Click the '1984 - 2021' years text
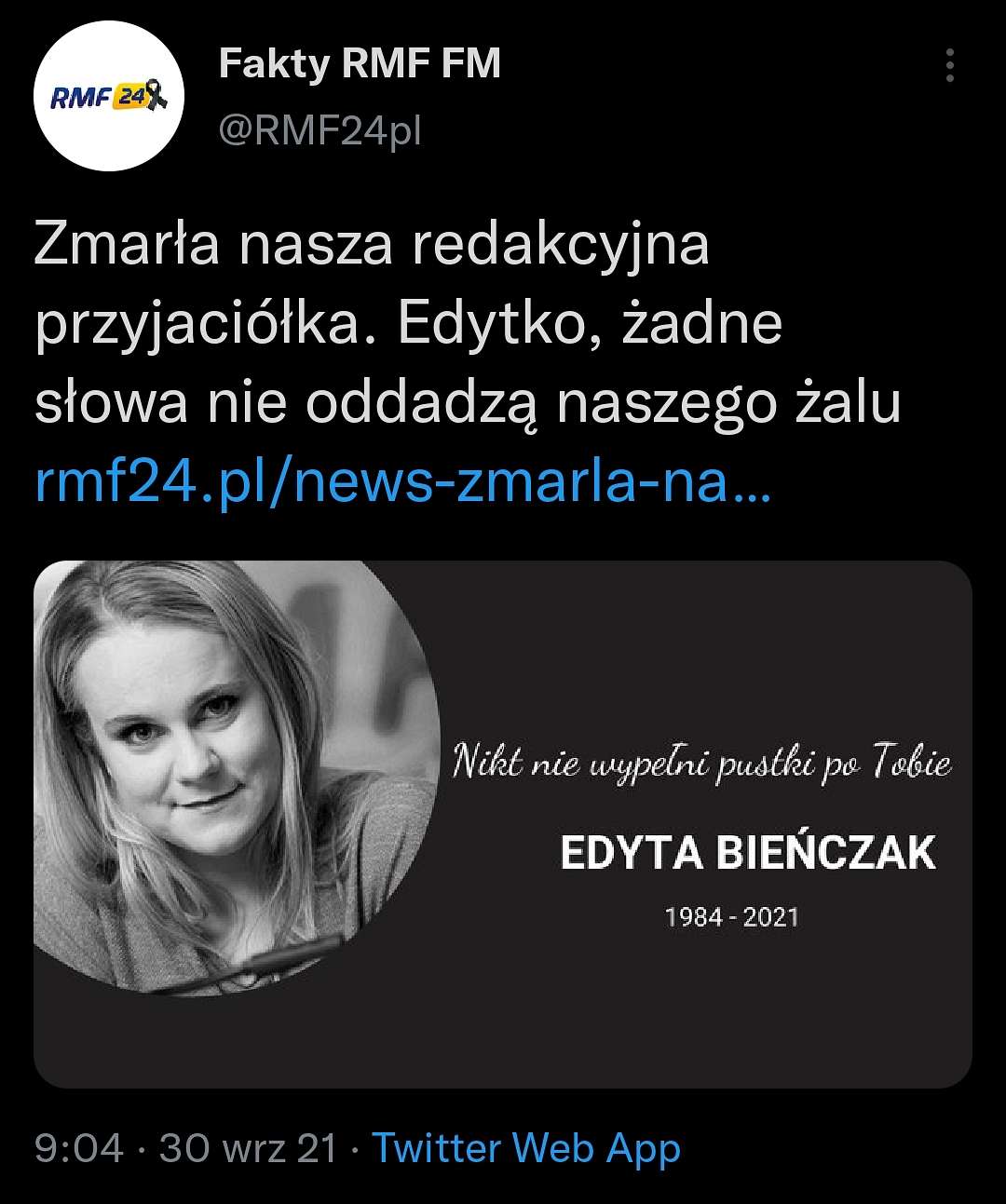The height and width of the screenshot is (1204, 1006). 732,917
